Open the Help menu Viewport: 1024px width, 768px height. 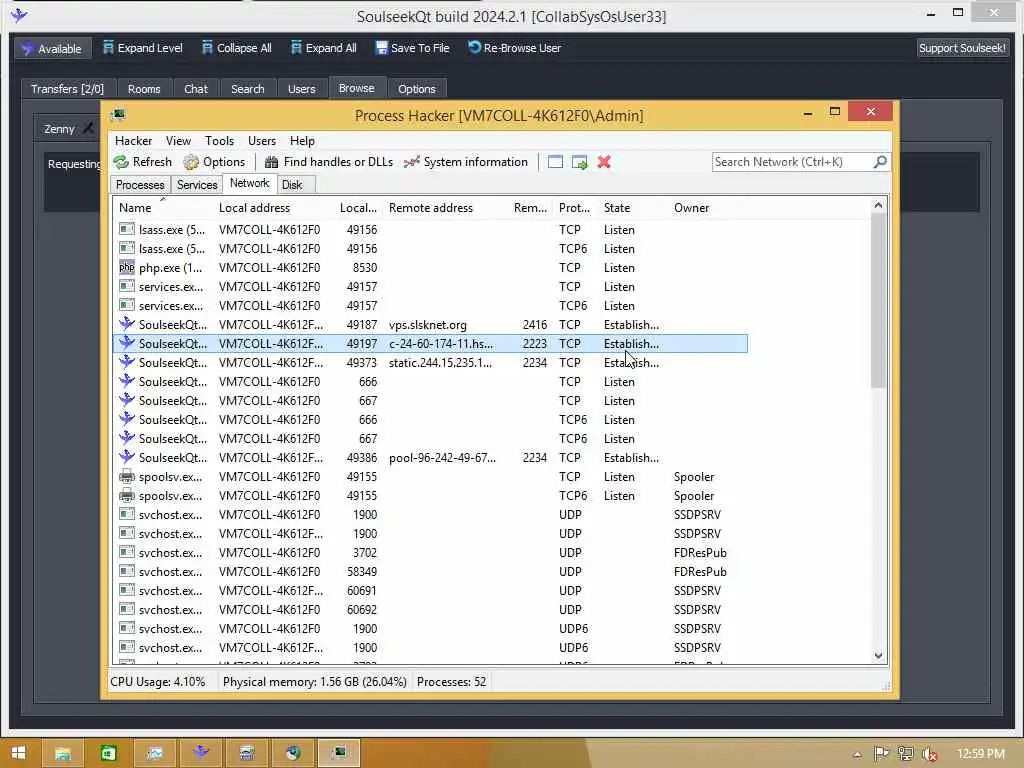click(302, 141)
